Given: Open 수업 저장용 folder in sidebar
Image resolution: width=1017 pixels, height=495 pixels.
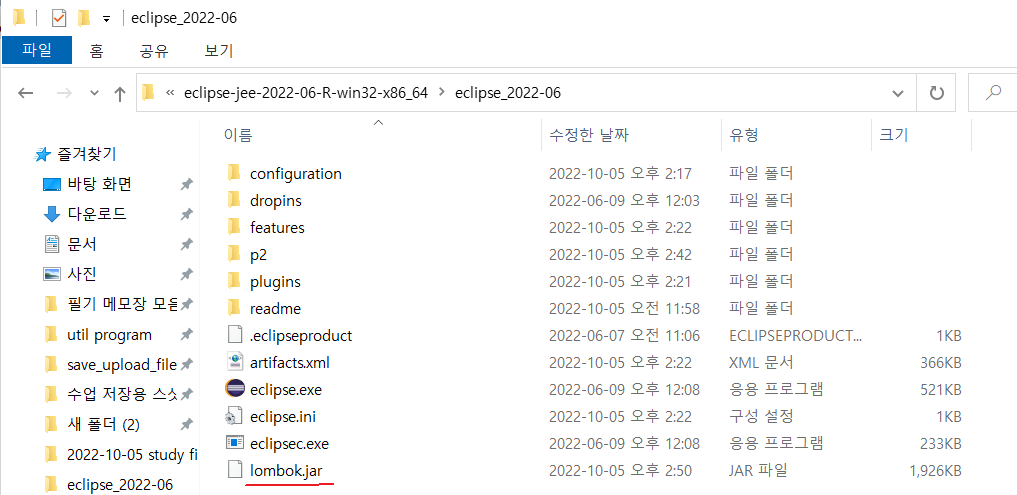Looking at the screenshot, I should pos(122,394).
